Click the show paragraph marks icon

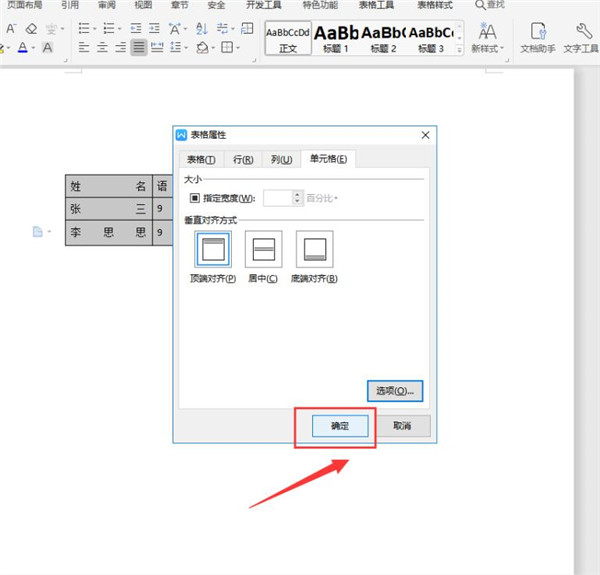pyautogui.click(x=222, y=28)
